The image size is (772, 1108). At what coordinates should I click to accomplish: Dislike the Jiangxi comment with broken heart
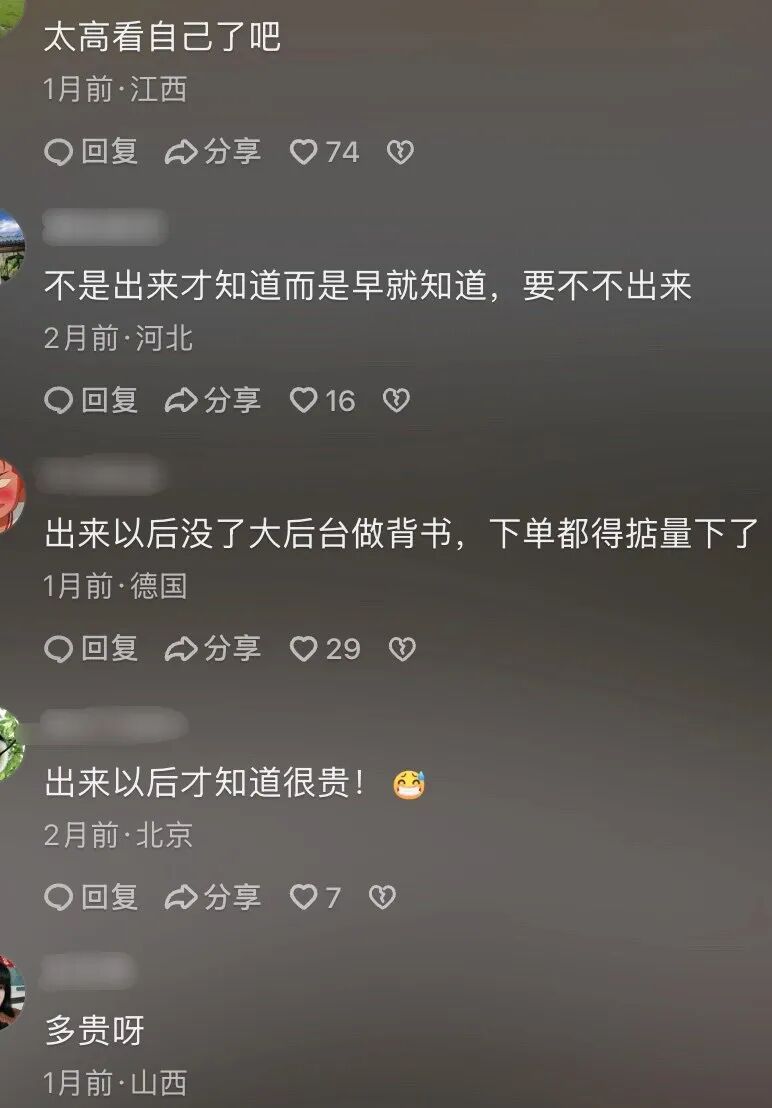[x=400, y=152]
